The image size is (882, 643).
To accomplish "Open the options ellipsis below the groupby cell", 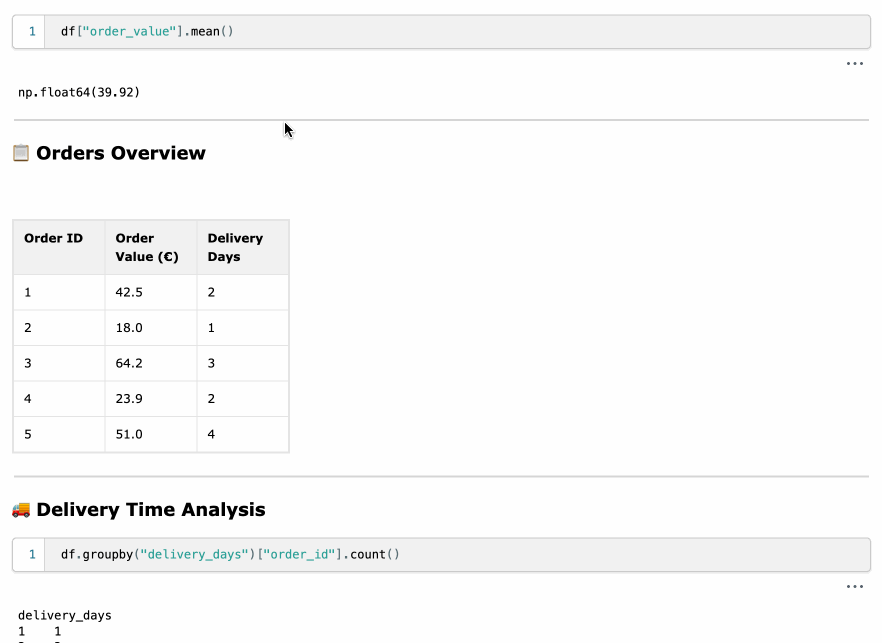I will pyautogui.click(x=854, y=586).
